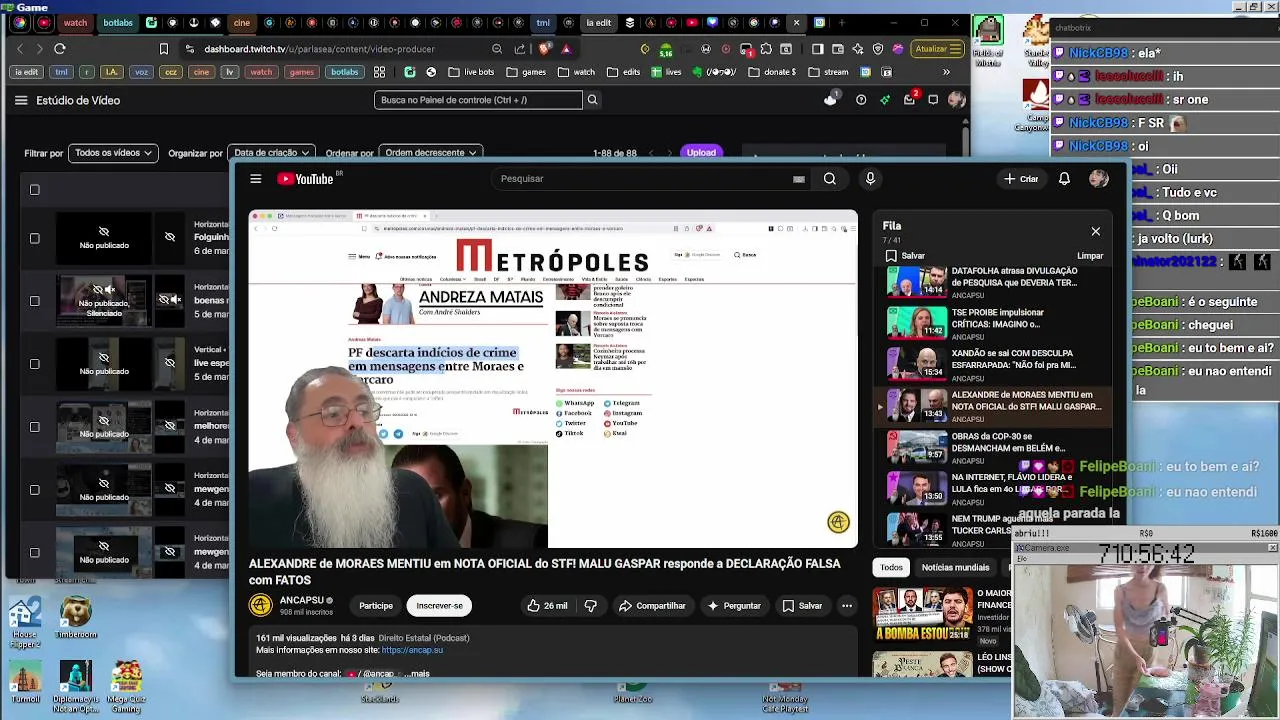Click the share icon in address bar

click(520, 48)
